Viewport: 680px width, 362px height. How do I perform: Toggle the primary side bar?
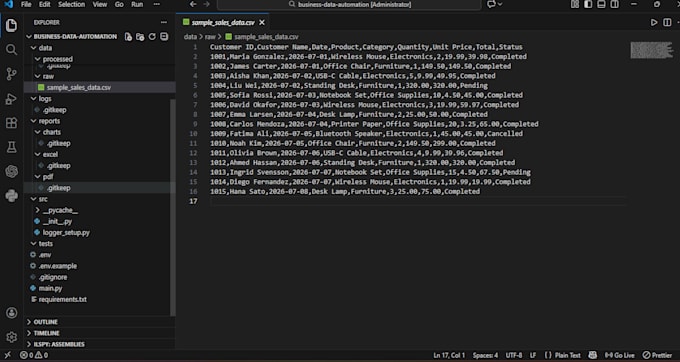pyautogui.click(x=588, y=4)
